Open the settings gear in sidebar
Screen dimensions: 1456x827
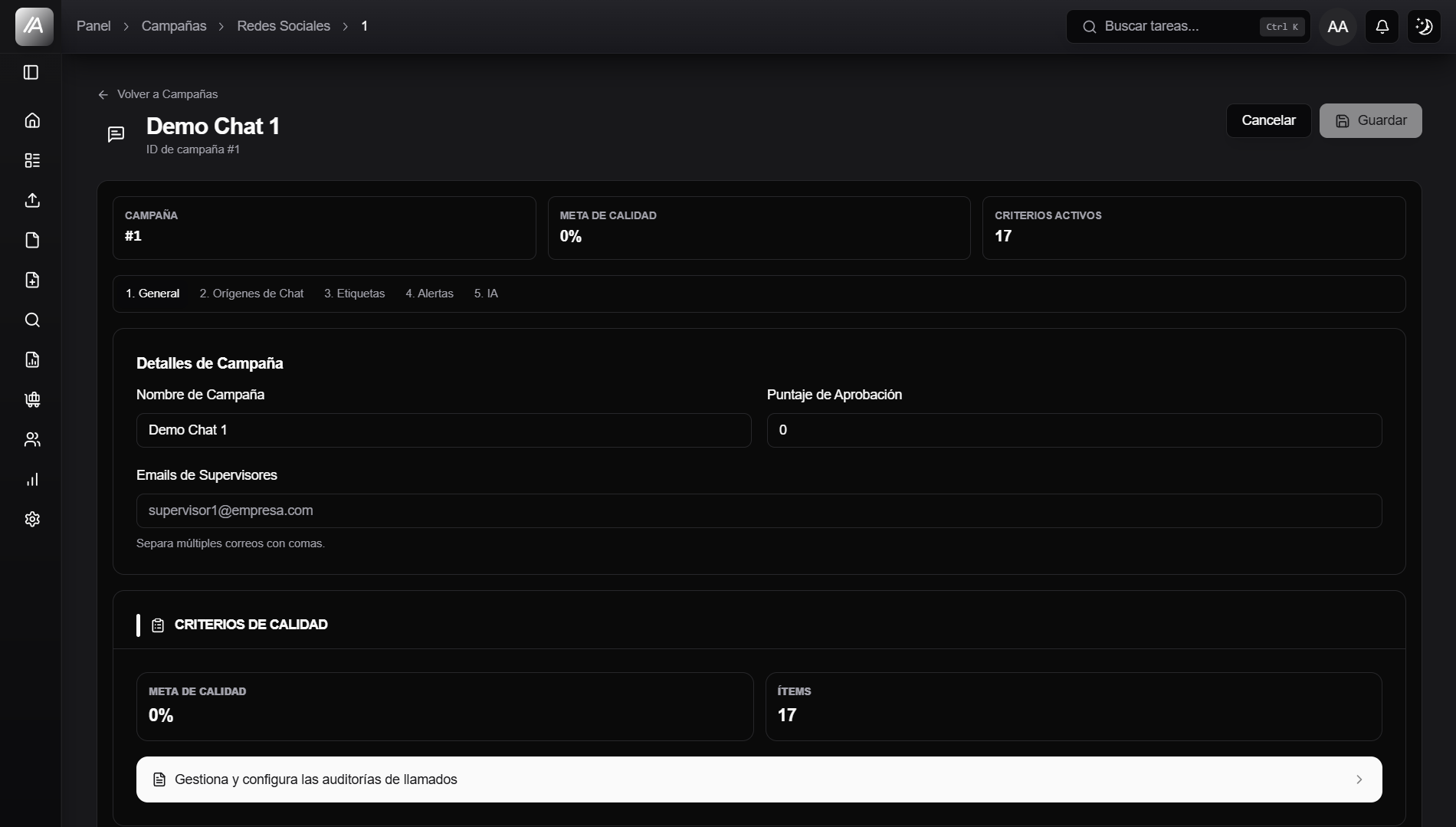tap(32, 519)
